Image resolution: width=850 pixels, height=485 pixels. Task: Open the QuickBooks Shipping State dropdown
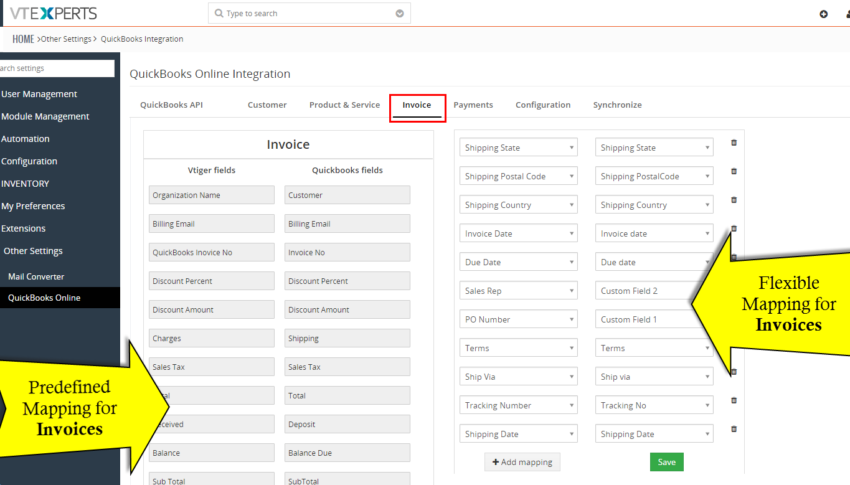[654, 147]
